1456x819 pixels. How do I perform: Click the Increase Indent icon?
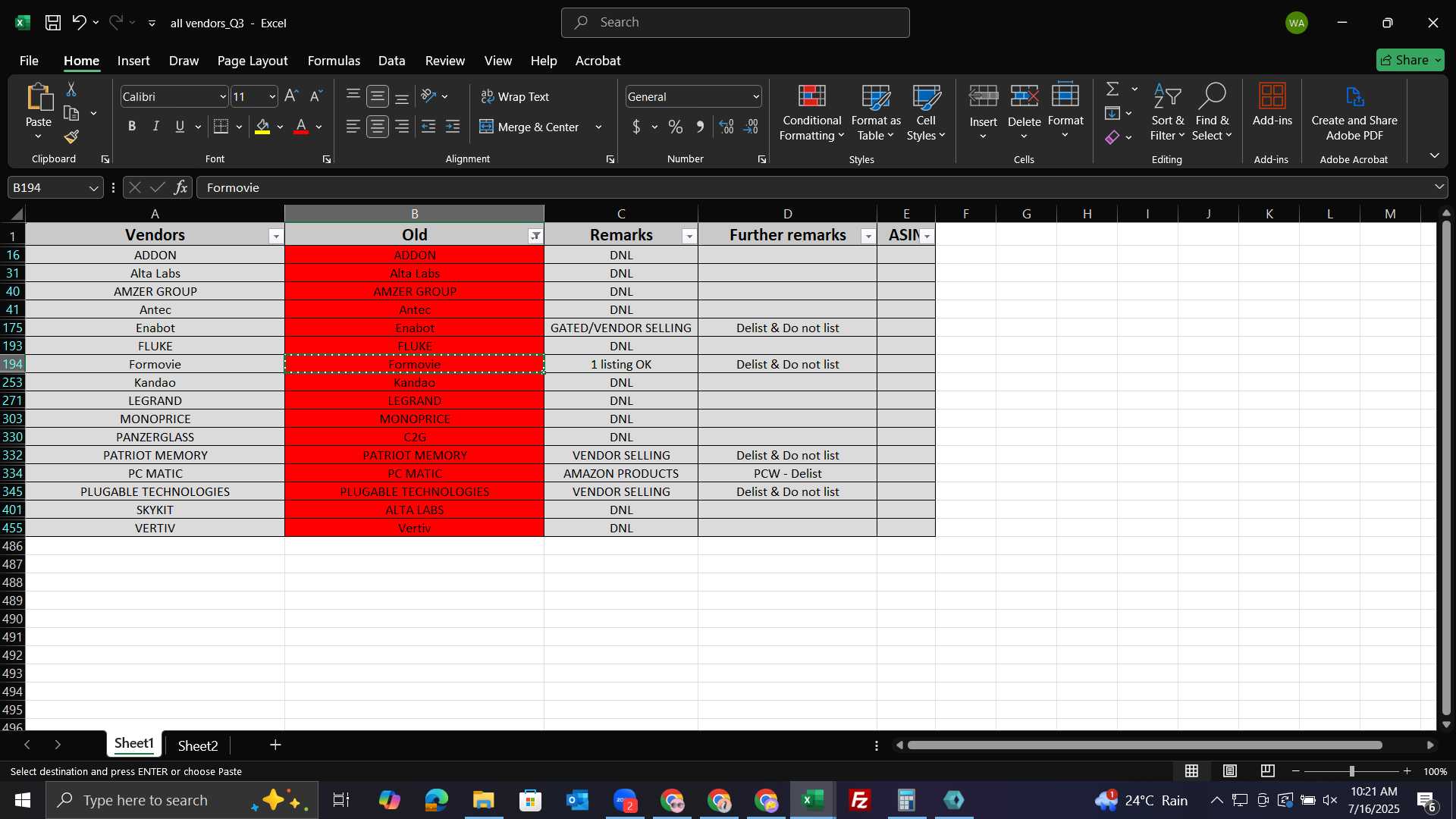pos(453,127)
